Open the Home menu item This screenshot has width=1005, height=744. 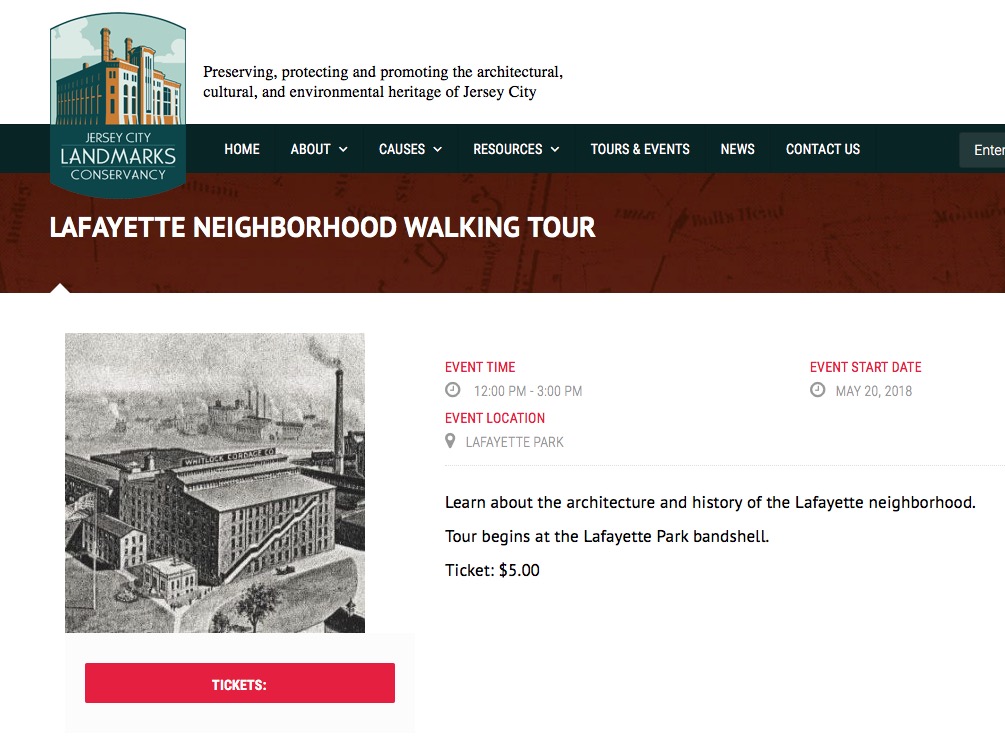242,149
